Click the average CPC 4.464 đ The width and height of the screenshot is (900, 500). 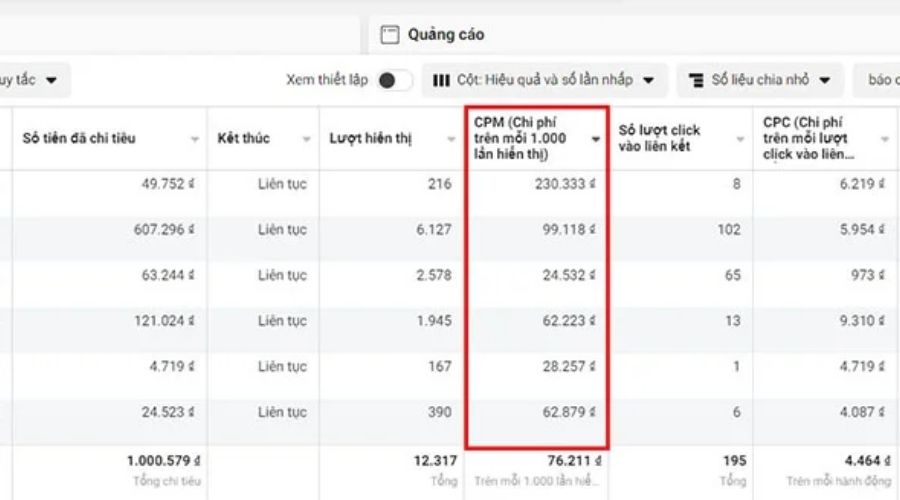867,461
